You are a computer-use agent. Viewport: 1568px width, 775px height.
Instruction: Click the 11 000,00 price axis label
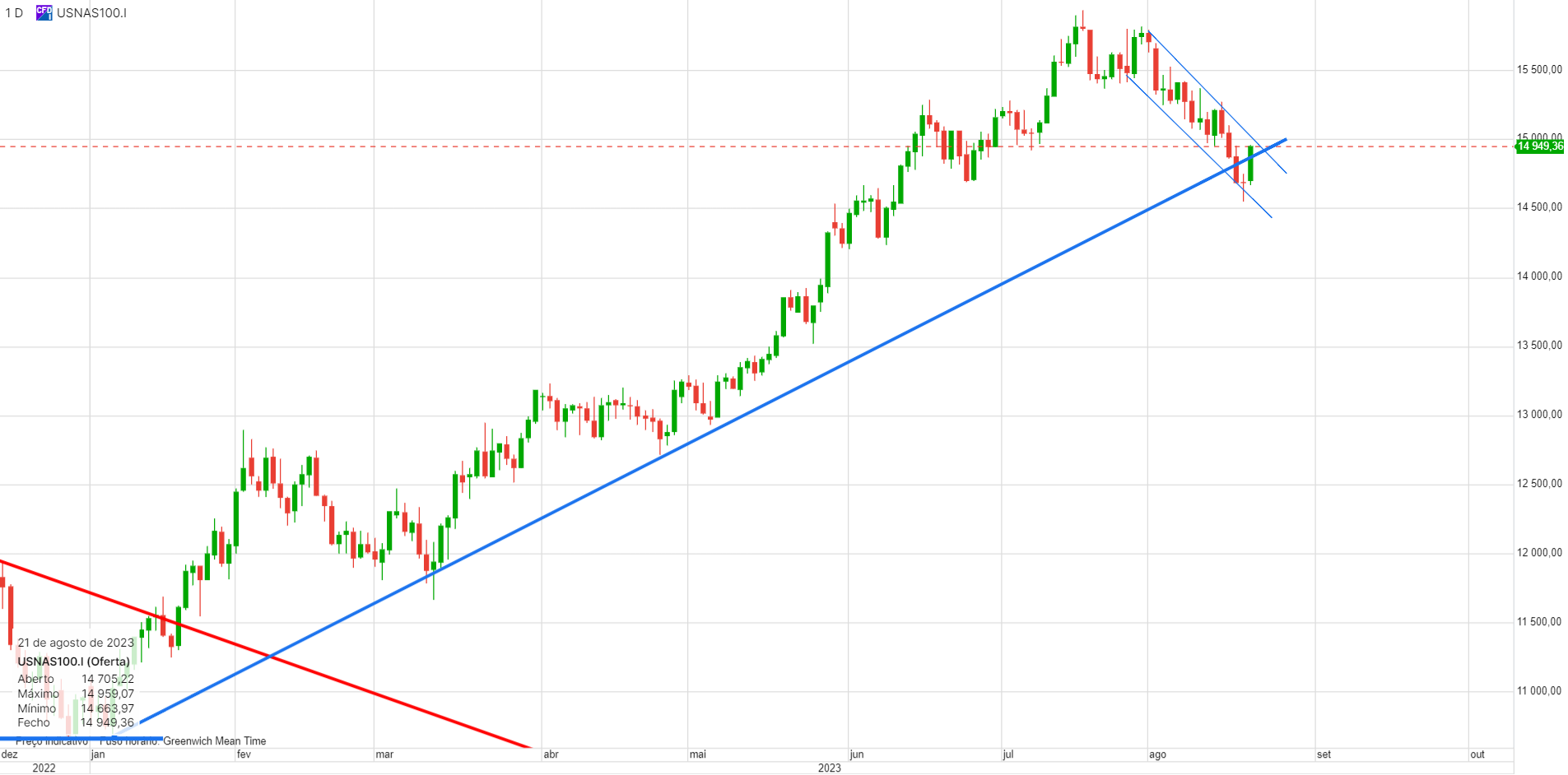tap(1538, 691)
